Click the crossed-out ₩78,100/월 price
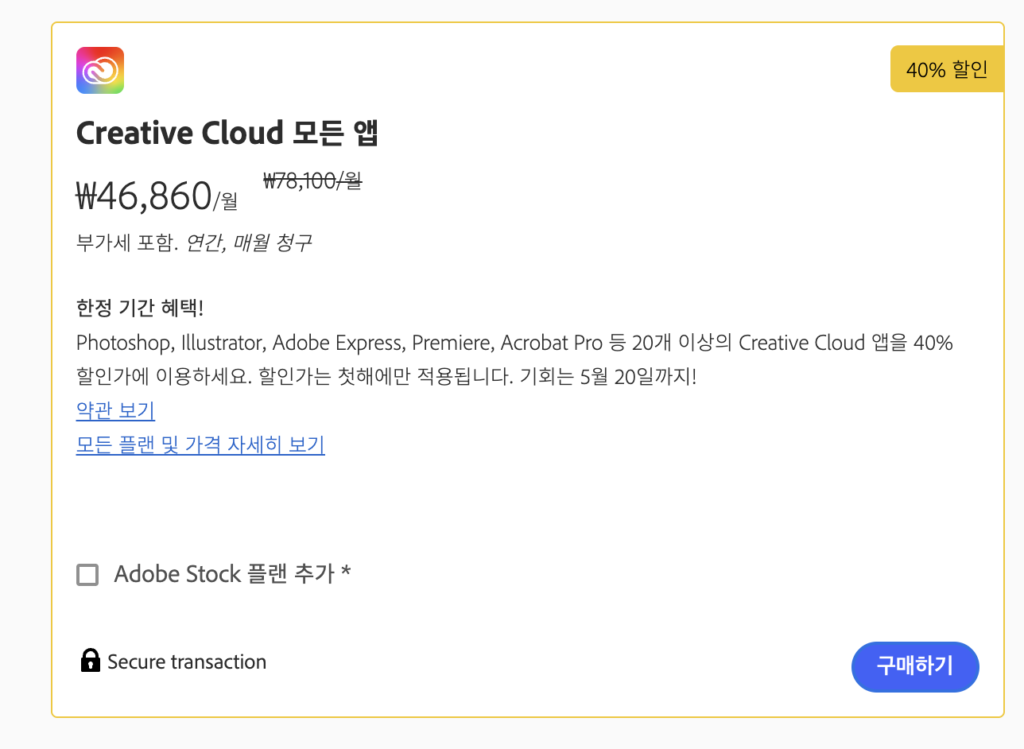Screen dimensions: 1024x749 coord(312,181)
